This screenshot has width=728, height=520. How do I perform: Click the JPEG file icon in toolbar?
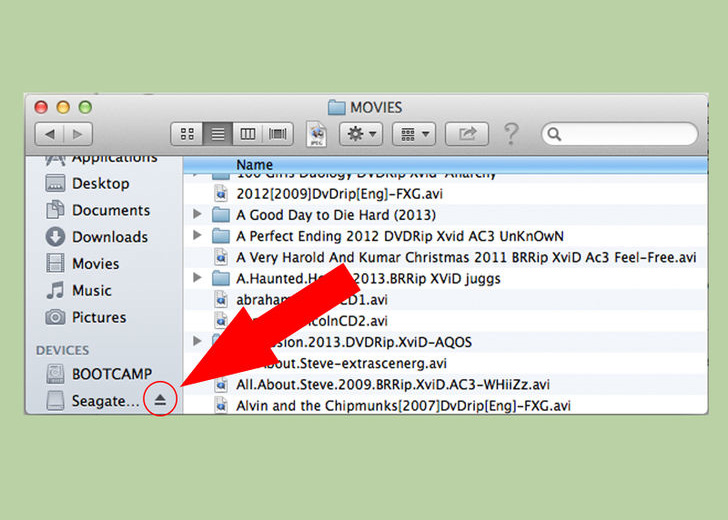pos(316,133)
